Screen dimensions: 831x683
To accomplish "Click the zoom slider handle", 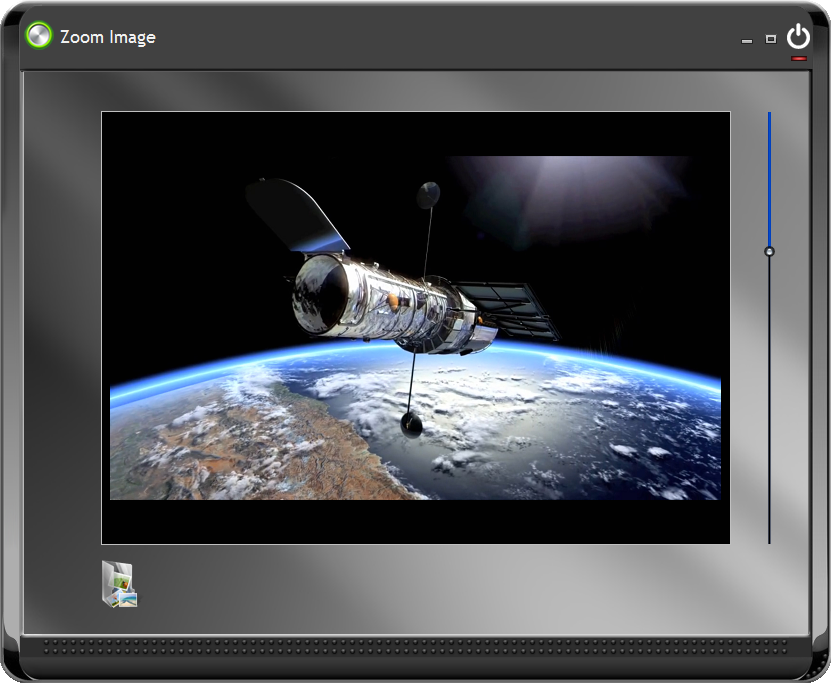I will [x=769, y=251].
